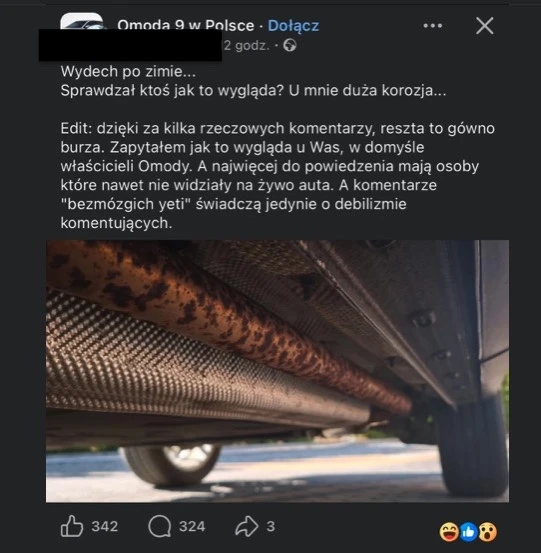Click the group avatar thumbnail

coord(82,21)
